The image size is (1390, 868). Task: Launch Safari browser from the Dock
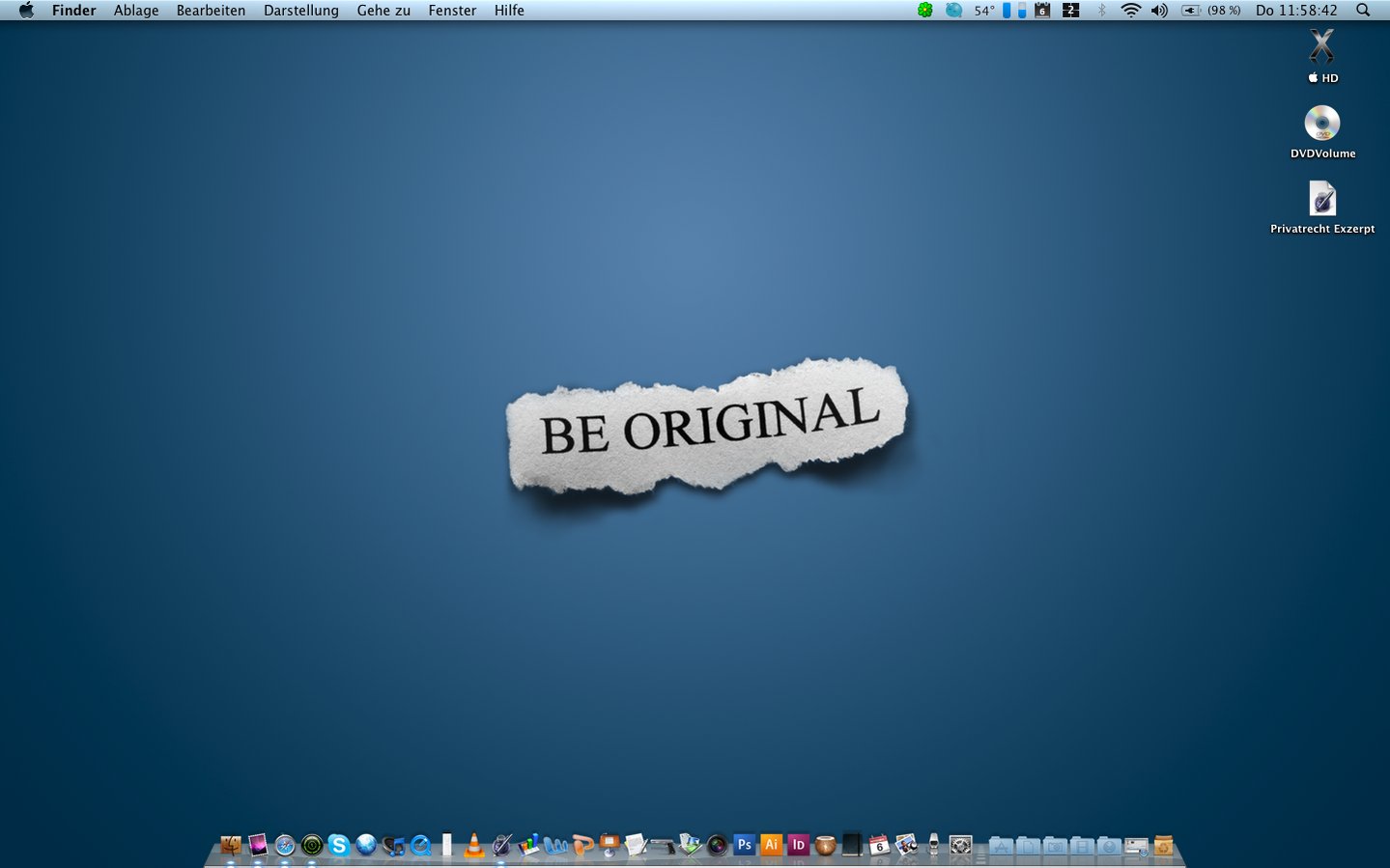pos(285,846)
